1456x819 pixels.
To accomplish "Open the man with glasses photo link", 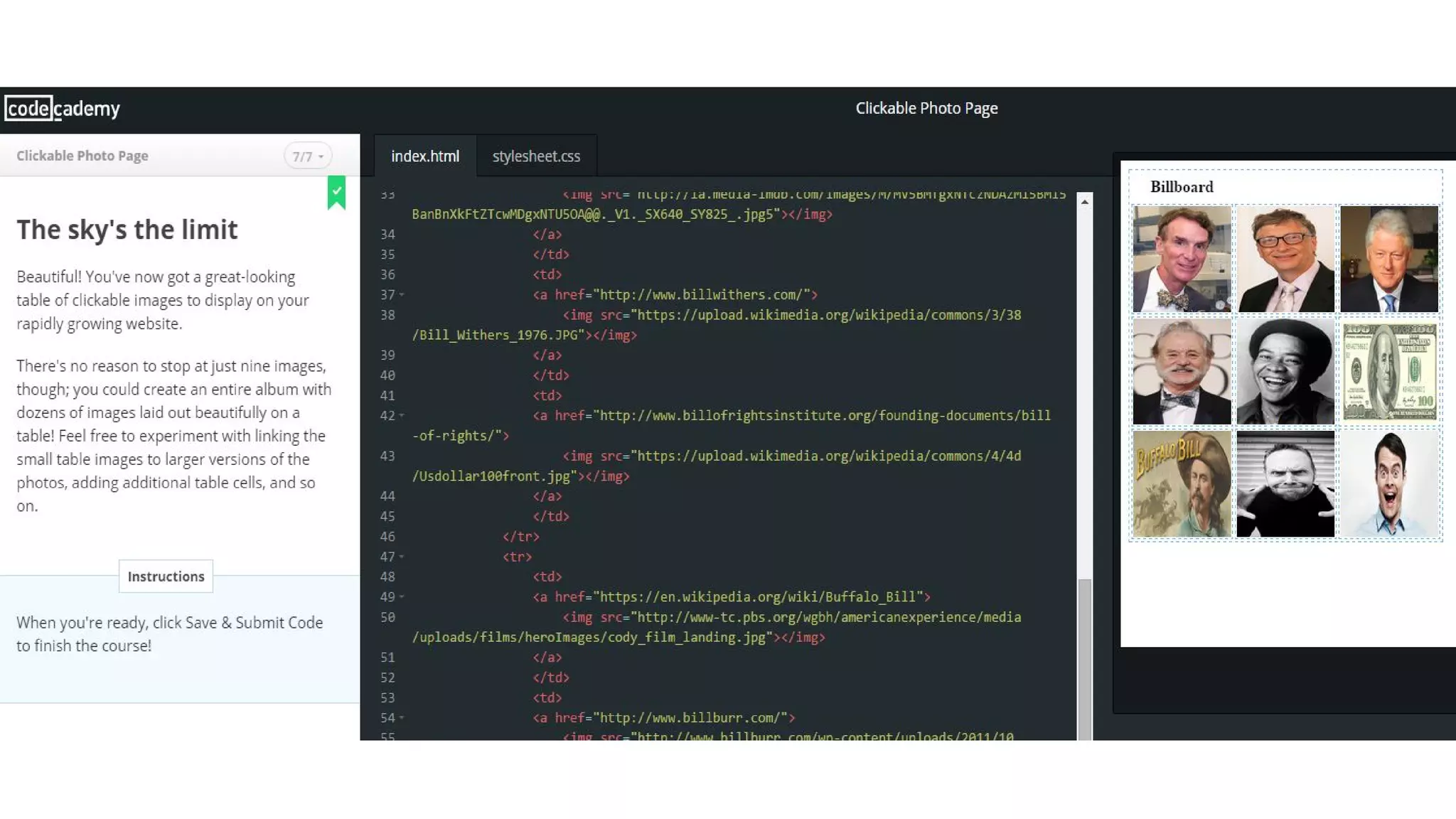I will coord(1285,259).
